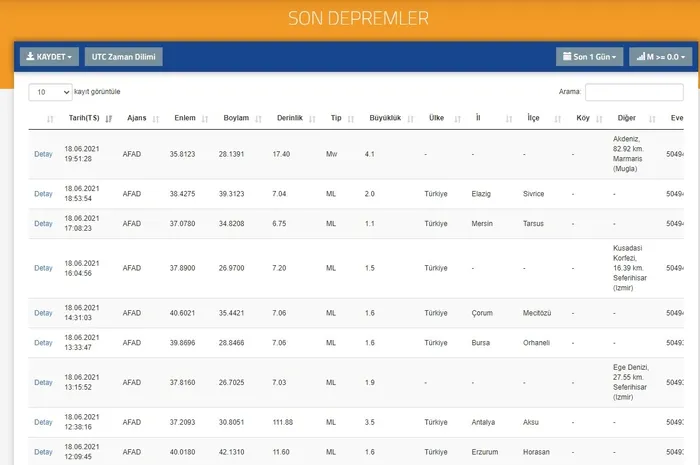The width and height of the screenshot is (700, 465).
Task: Open Detay link for 16:04:56 earthquake
Action: point(43,268)
